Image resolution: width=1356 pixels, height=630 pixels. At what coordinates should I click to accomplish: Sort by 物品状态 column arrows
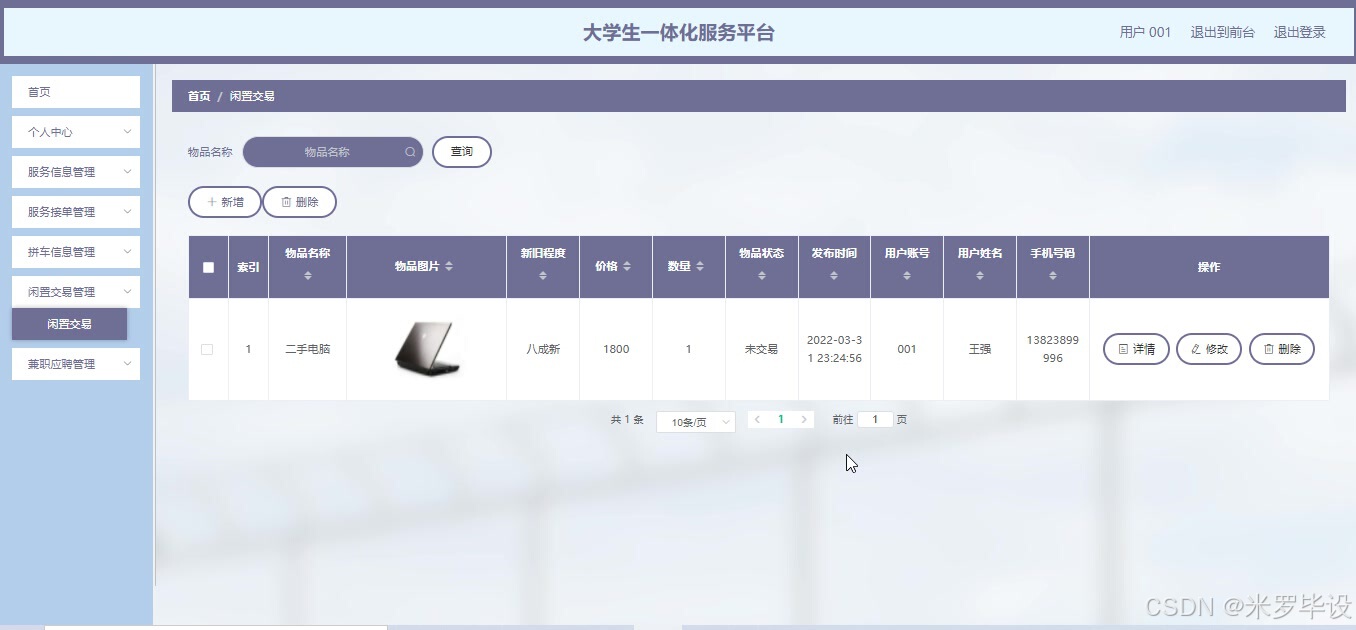pyautogui.click(x=762, y=275)
